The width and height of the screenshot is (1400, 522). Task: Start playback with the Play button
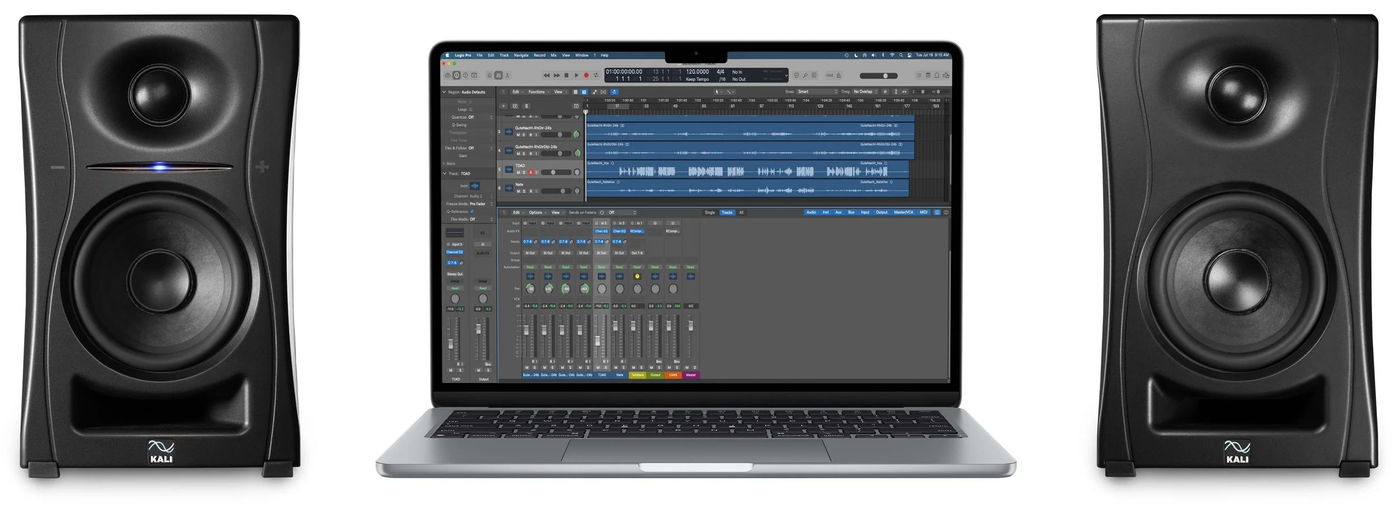click(576, 75)
